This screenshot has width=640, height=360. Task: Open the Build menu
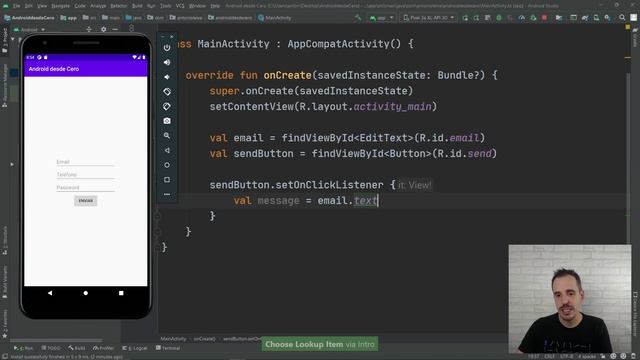(x=137, y=6)
